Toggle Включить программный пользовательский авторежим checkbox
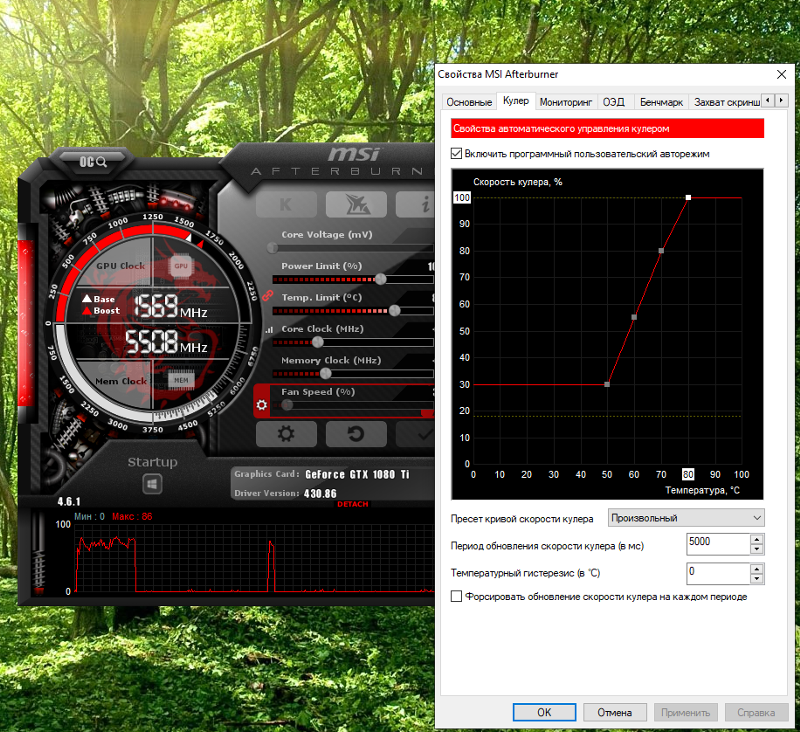The image size is (800, 732). point(457,154)
